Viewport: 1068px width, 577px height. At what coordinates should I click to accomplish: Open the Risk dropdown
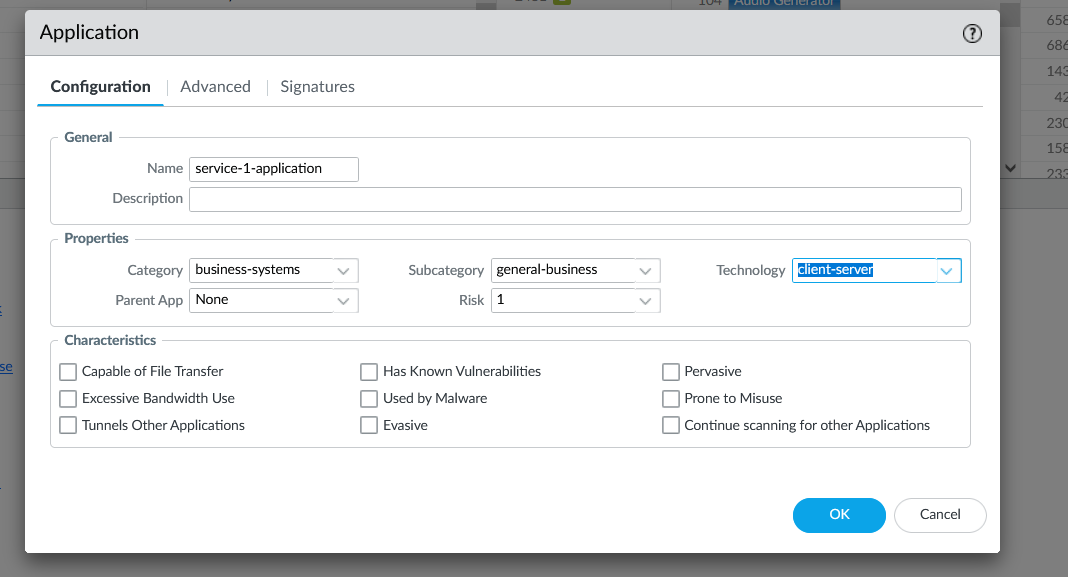(x=646, y=300)
